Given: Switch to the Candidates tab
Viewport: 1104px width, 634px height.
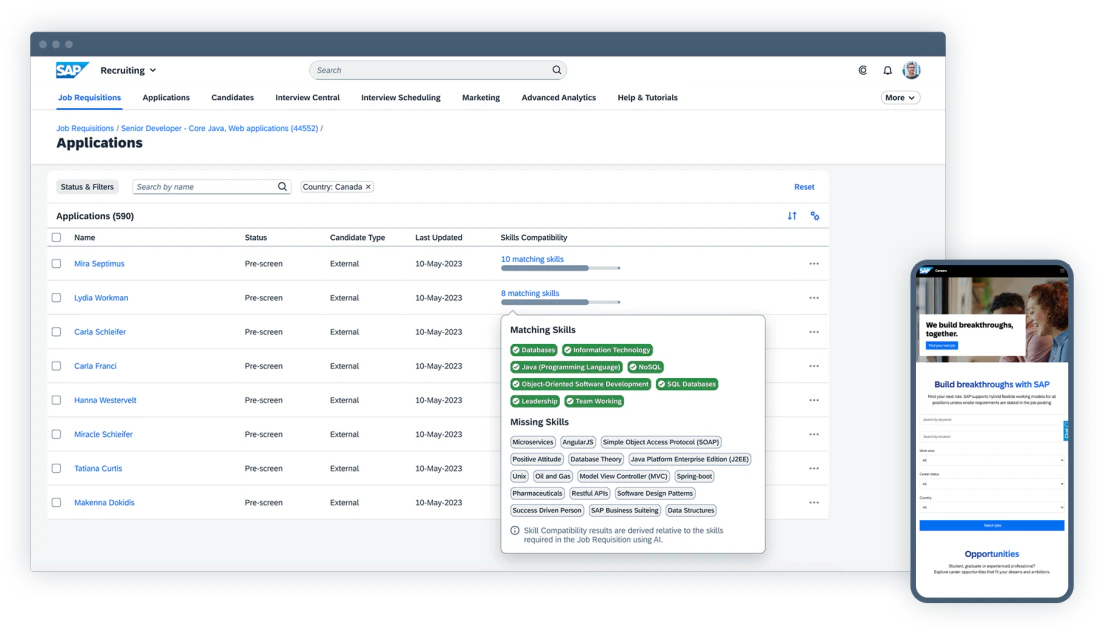Looking at the screenshot, I should [x=232, y=97].
